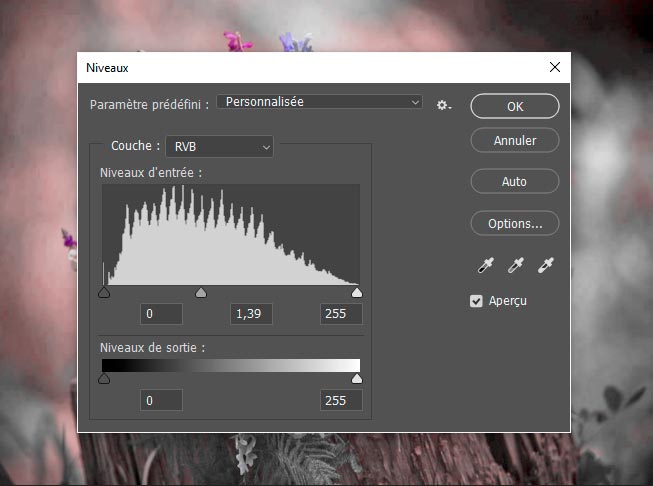Open the Options... dialog

click(x=514, y=223)
